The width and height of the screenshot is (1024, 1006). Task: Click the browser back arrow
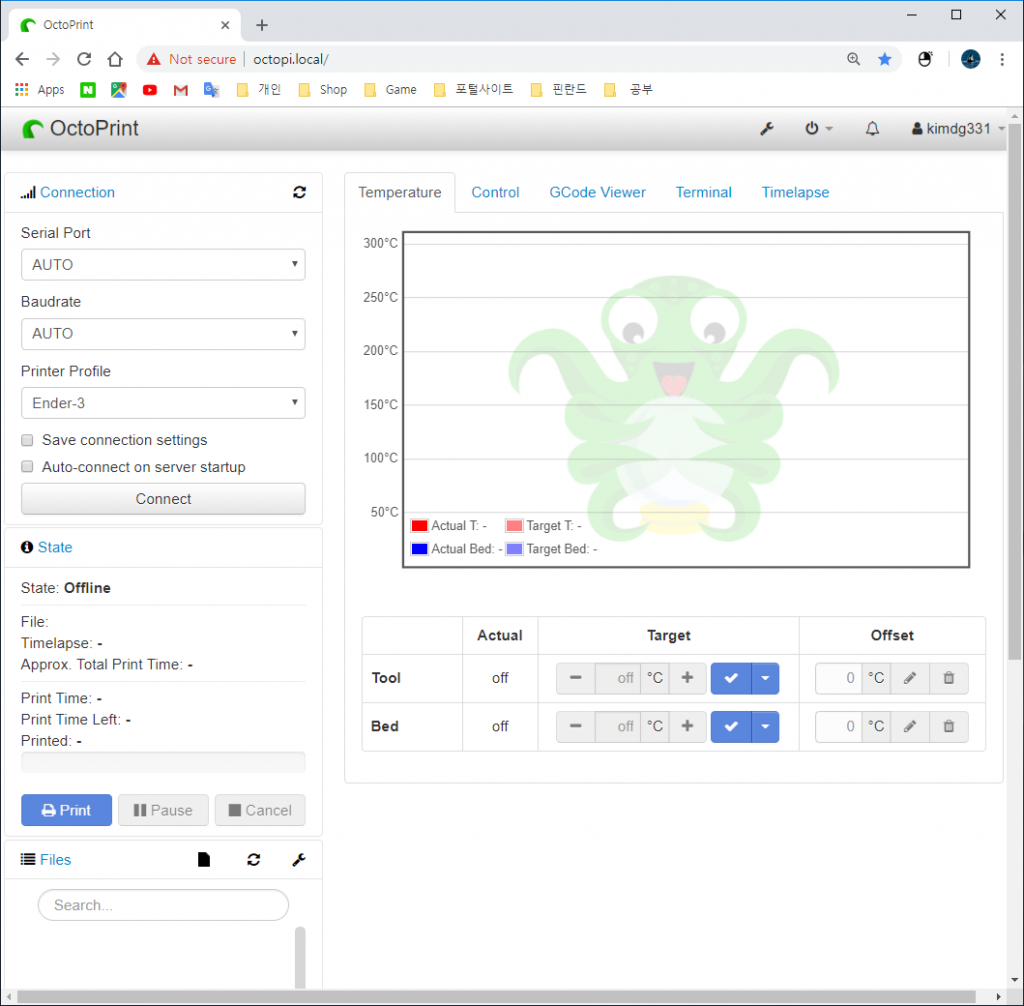point(22,59)
